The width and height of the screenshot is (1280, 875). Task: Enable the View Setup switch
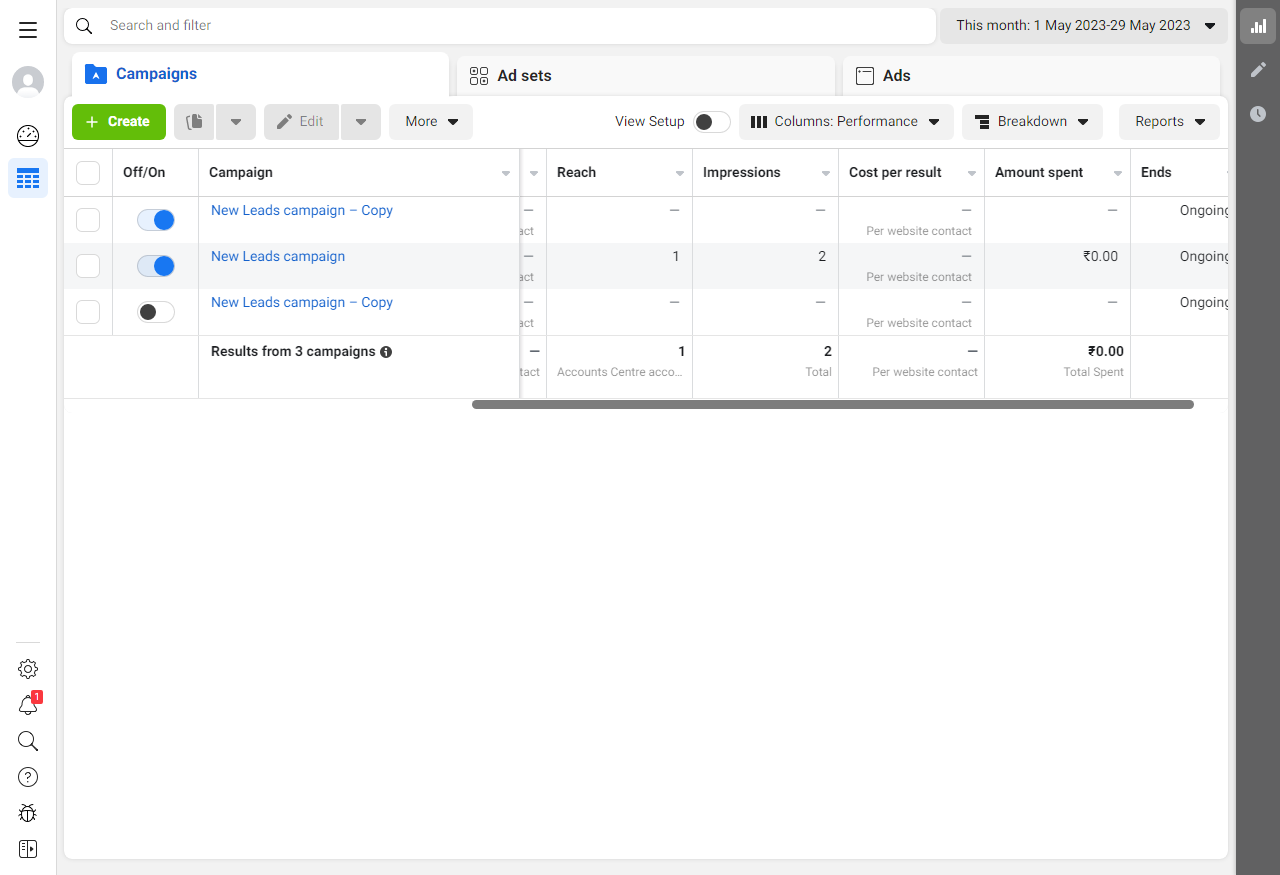pos(712,122)
